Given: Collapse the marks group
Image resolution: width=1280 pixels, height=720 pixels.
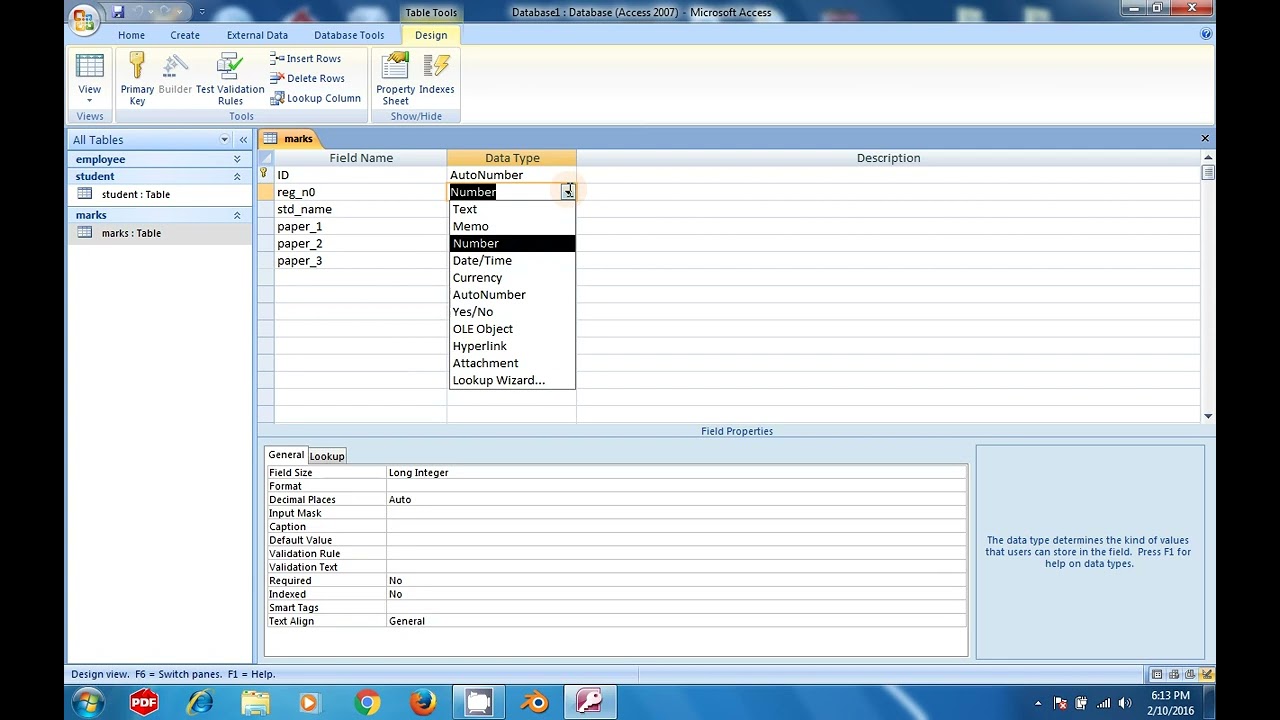Looking at the screenshot, I should coord(237,215).
